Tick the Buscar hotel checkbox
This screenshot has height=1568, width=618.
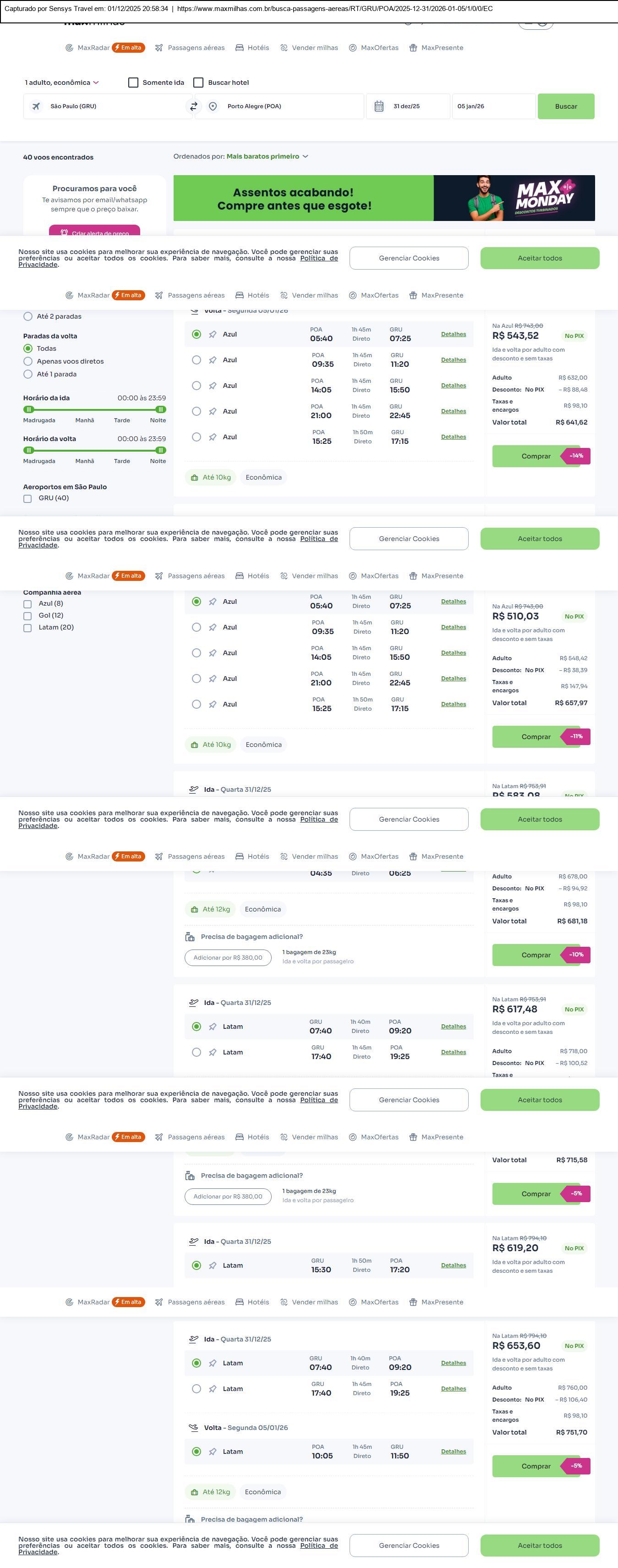(198, 83)
